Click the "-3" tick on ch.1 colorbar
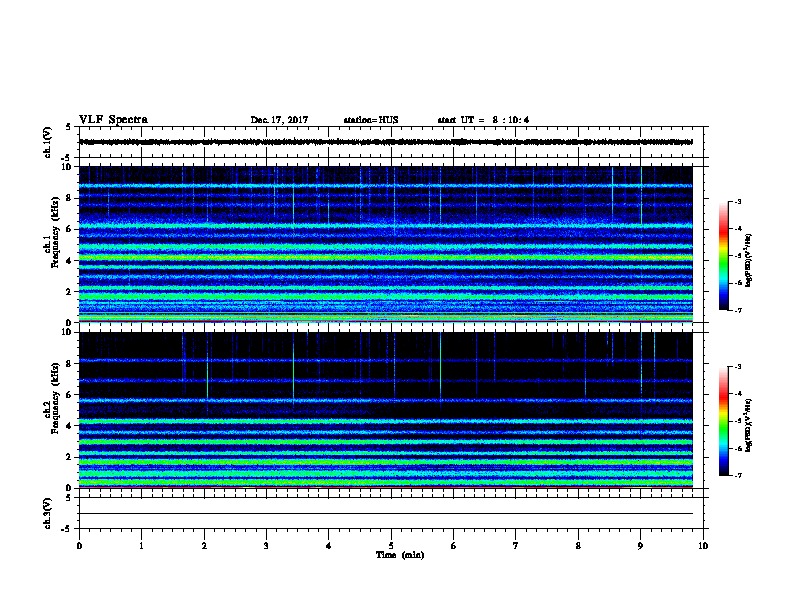 click(x=738, y=201)
